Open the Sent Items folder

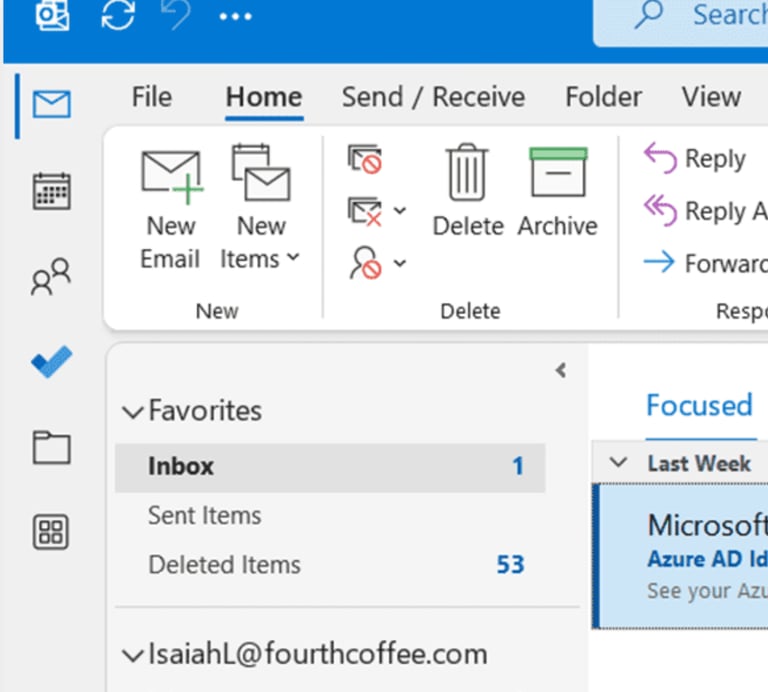pyautogui.click(x=204, y=516)
